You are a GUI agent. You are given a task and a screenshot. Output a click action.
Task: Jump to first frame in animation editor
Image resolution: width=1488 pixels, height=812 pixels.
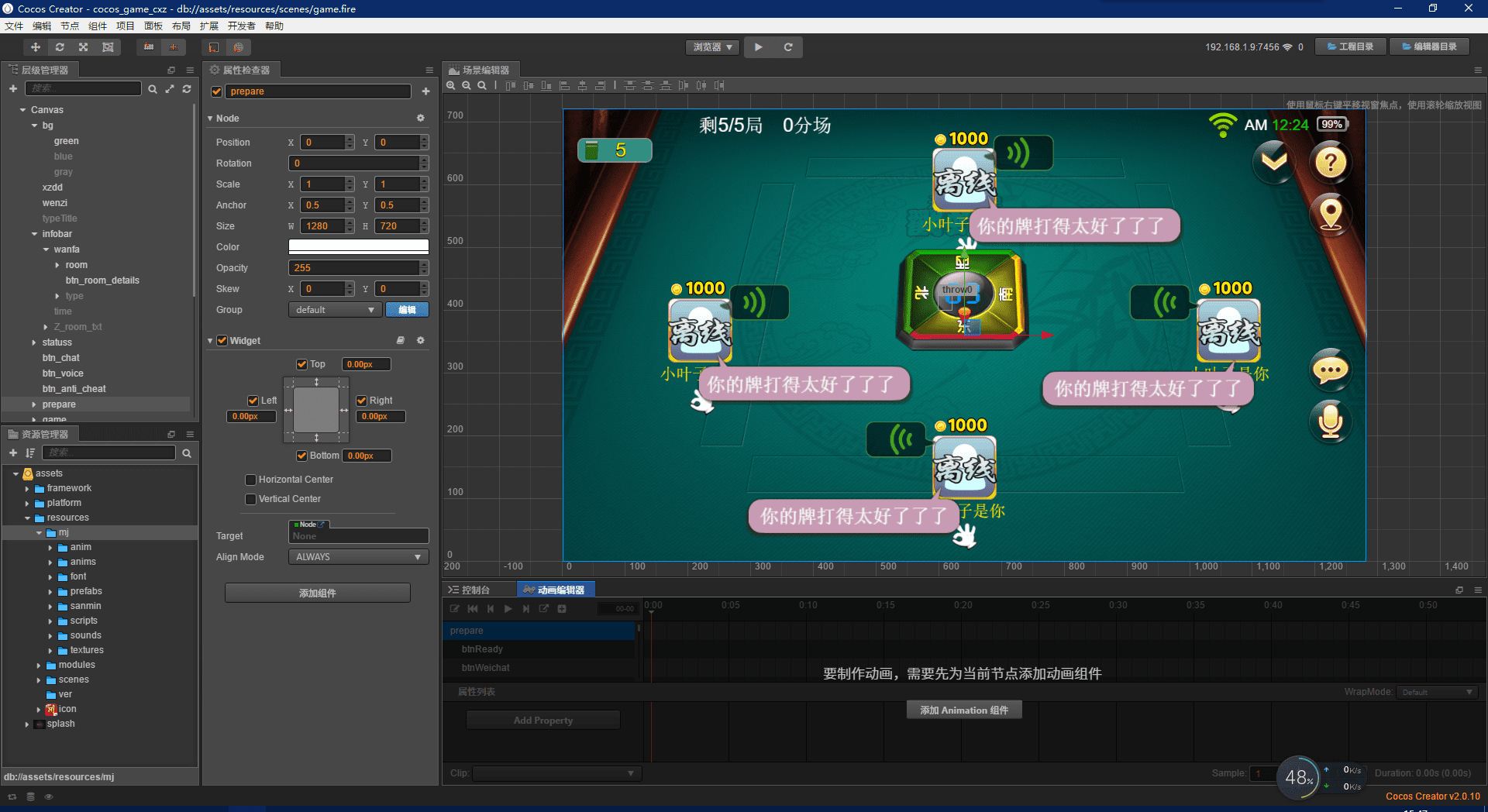click(473, 609)
